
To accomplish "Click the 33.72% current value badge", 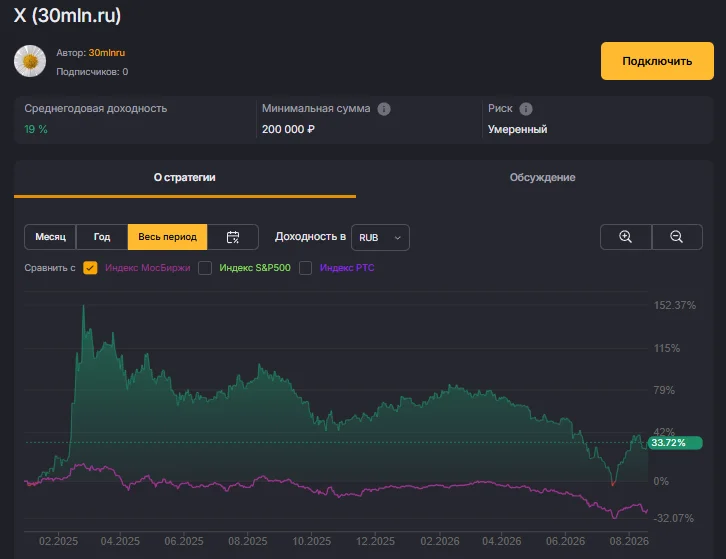I will [675, 443].
